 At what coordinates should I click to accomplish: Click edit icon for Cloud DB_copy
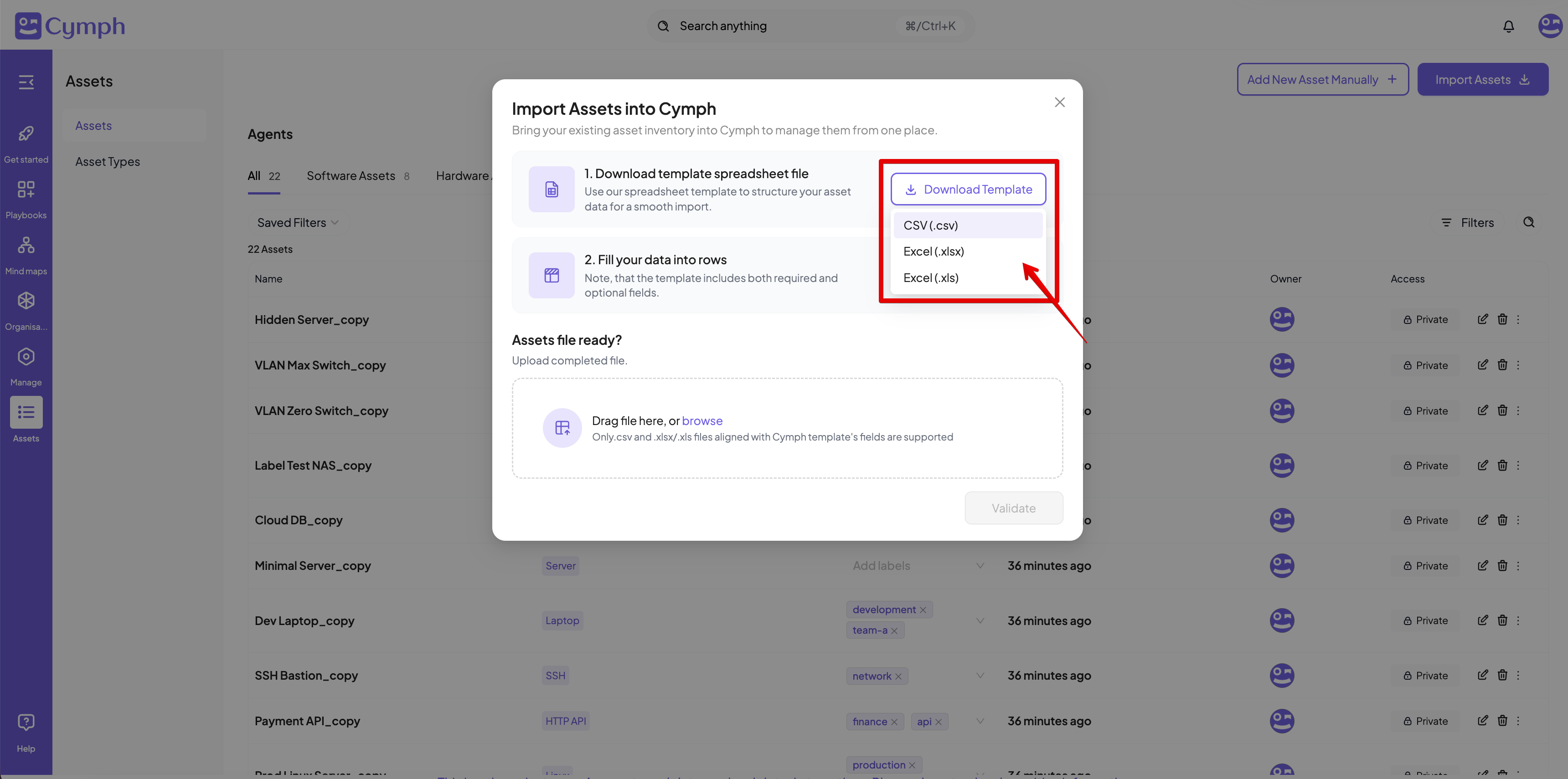(x=1482, y=520)
